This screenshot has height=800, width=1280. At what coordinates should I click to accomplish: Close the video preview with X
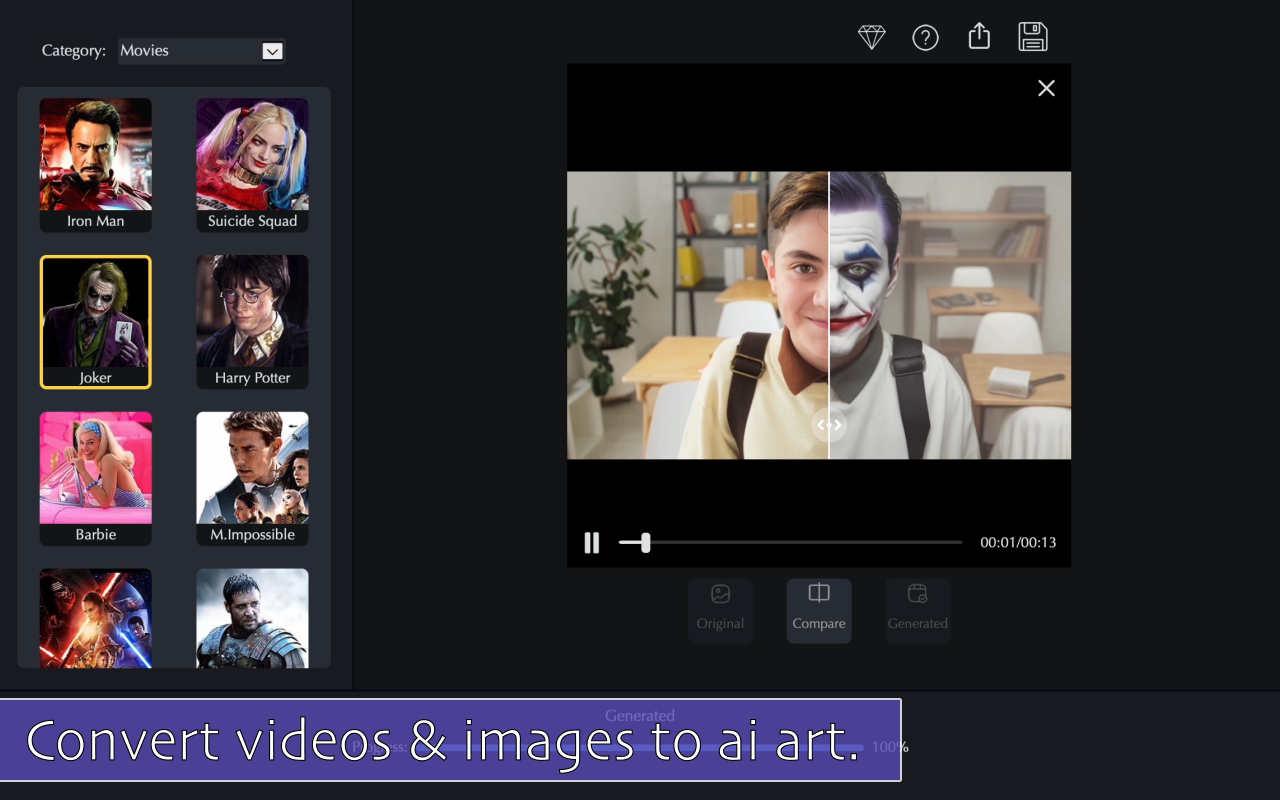[1046, 88]
